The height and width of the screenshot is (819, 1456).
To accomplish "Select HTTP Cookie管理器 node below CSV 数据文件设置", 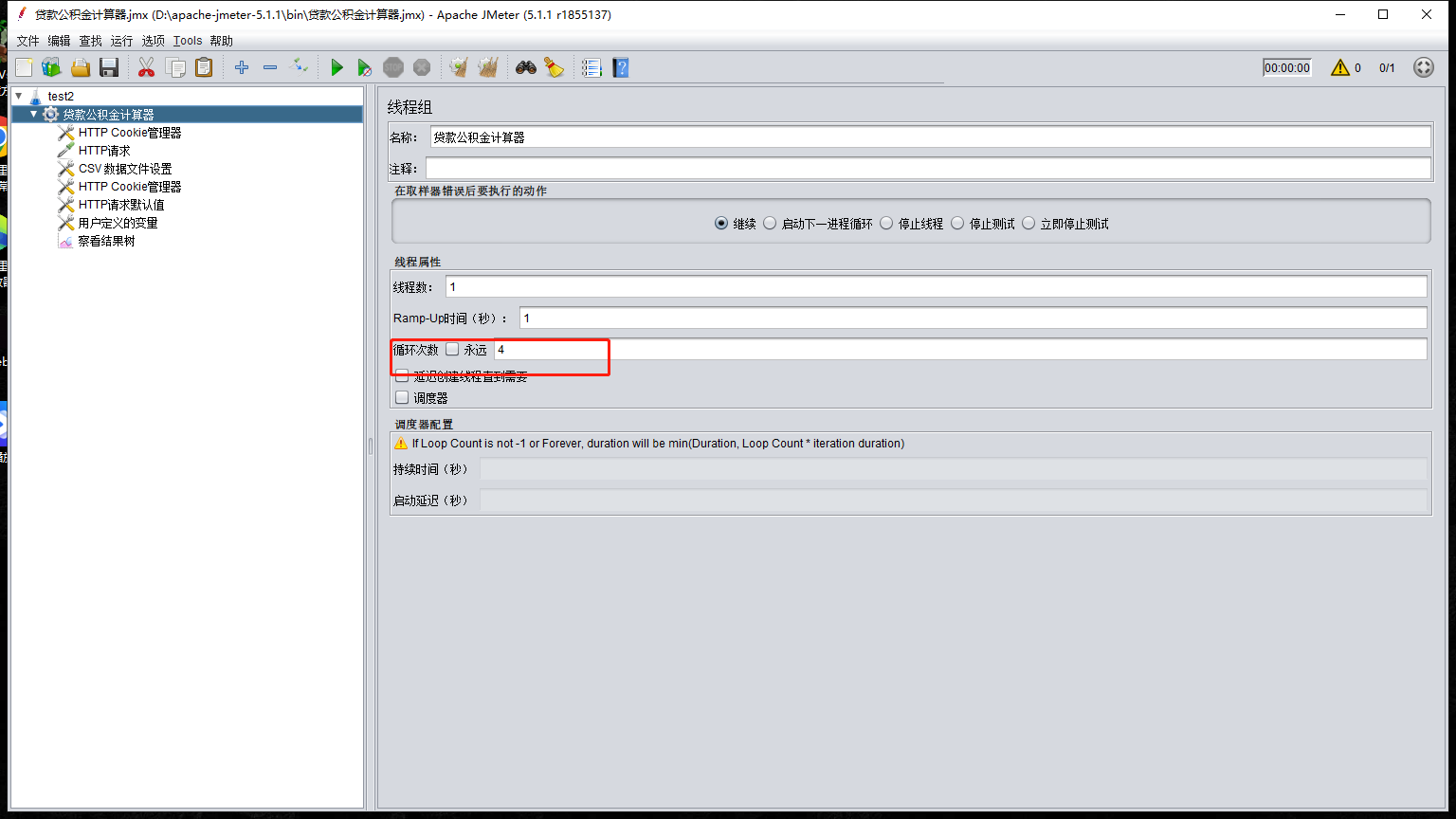I will [x=130, y=187].
